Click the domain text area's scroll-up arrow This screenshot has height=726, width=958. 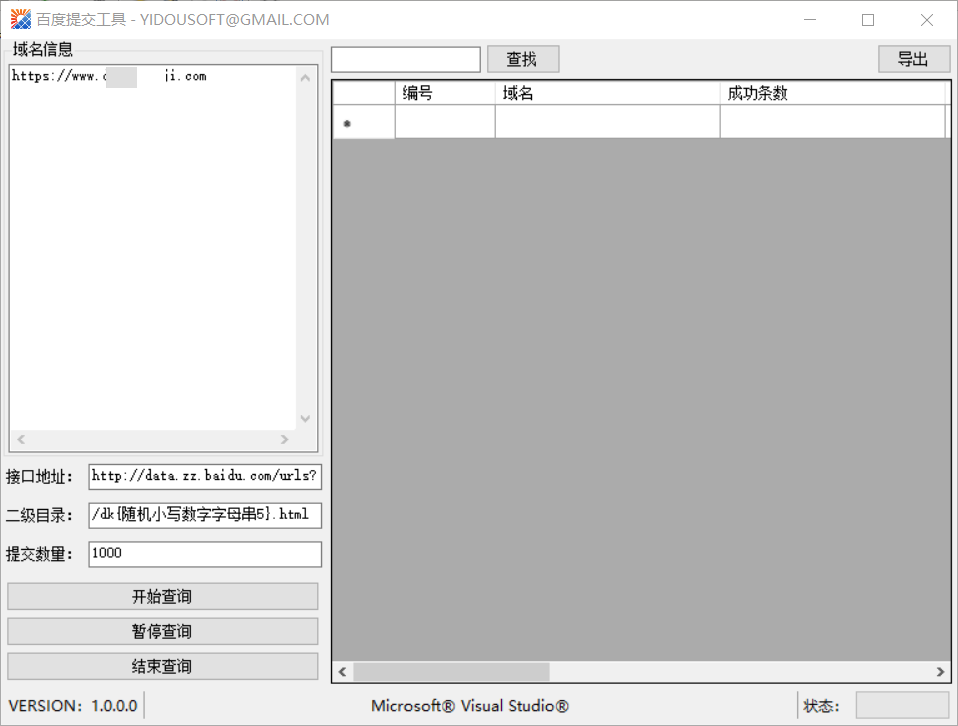[x=305, y=78]
